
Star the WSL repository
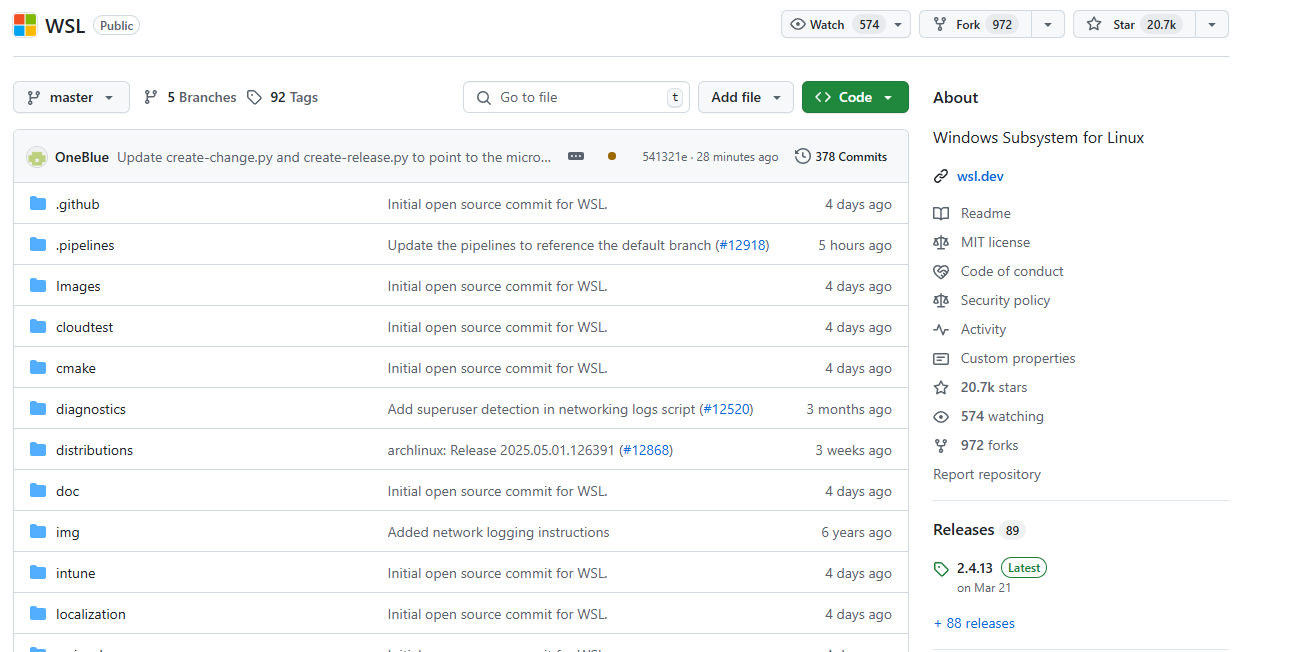[1134, 24]
